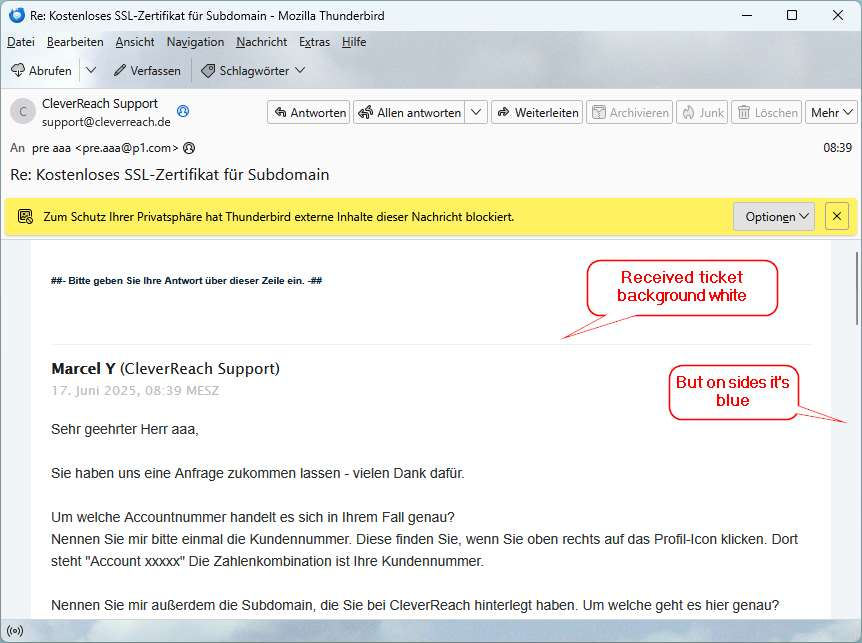Screen dimensions: 862x643
Task: Click the text Marcel Y (CleverReach Support)
Action: 165,368
